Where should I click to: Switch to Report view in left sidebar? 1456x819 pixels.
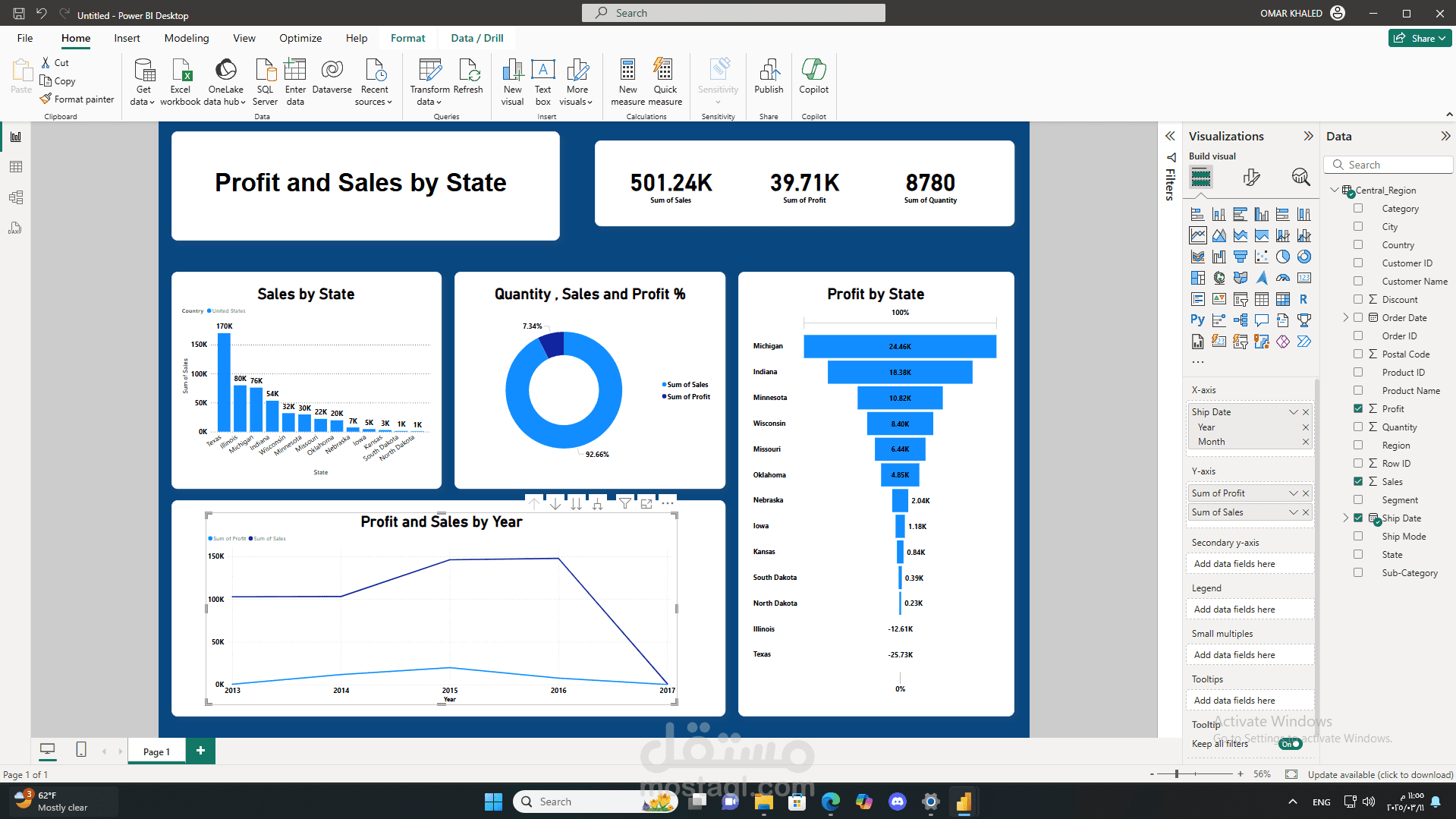[16, 137]
